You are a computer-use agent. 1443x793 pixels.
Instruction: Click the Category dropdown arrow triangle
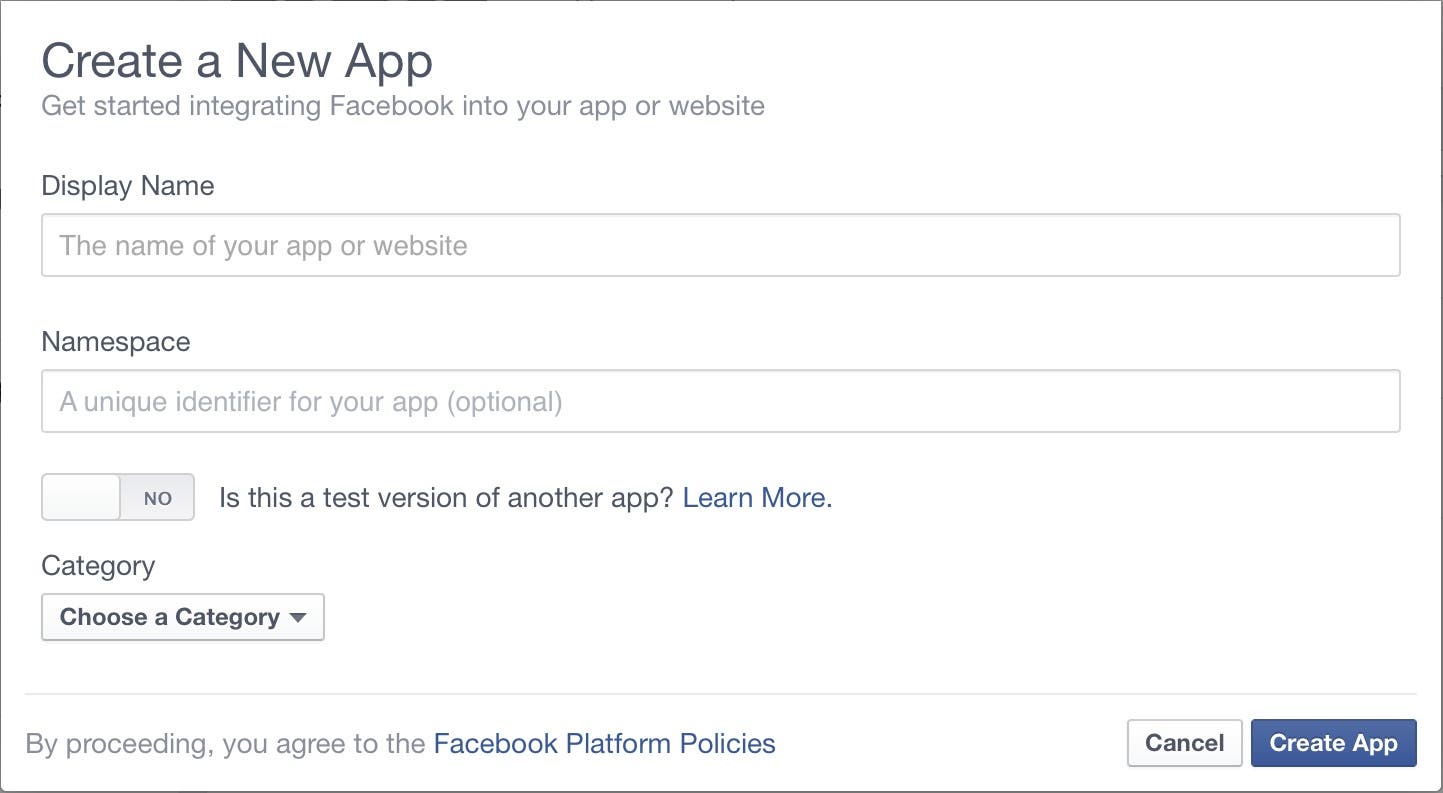[298, 617]
